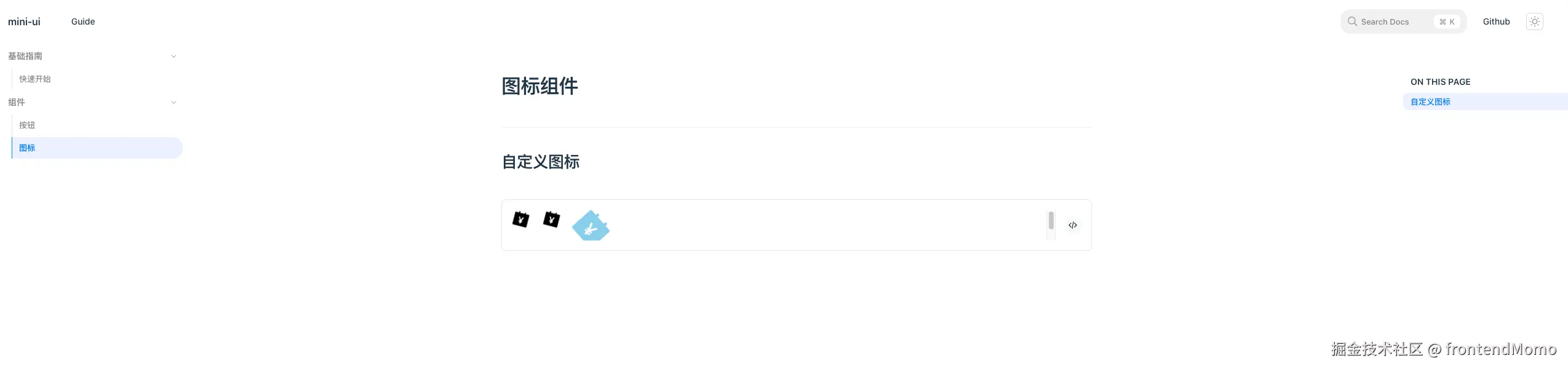Image resolution: width=1568 pixels, height=369 pixels.
Task: Click the ⌘ K shortcut badge
Action: click(1447, 22)
